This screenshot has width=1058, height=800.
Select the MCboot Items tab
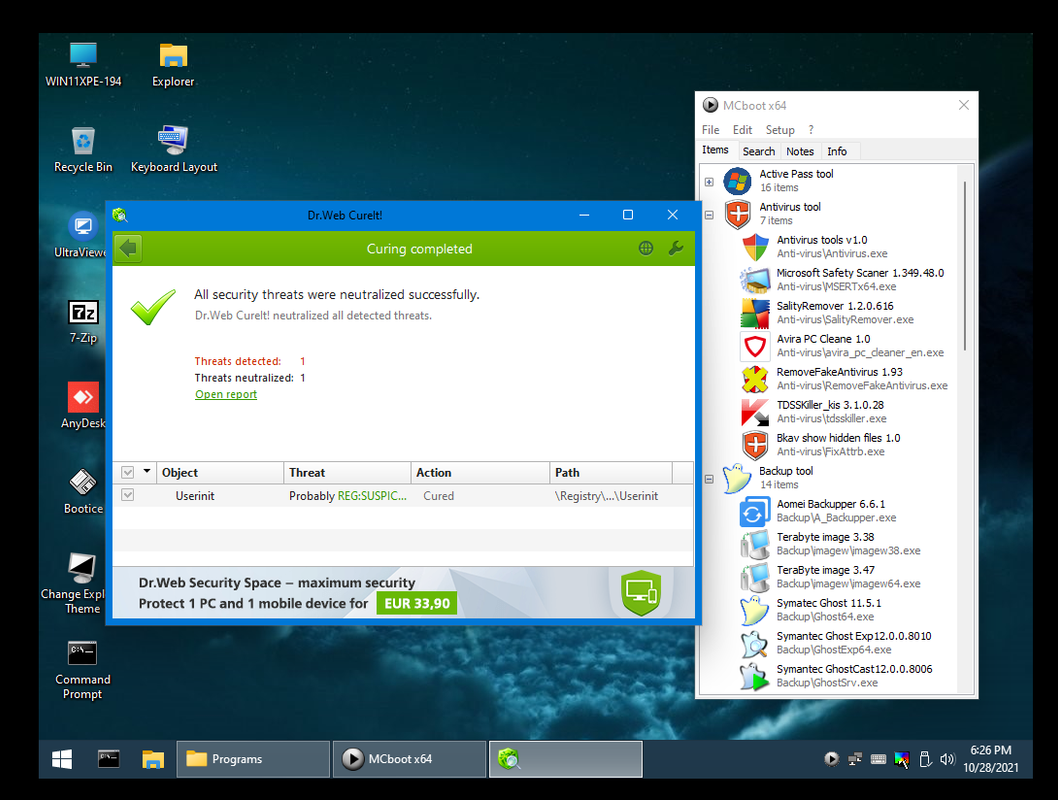(715, 150)
